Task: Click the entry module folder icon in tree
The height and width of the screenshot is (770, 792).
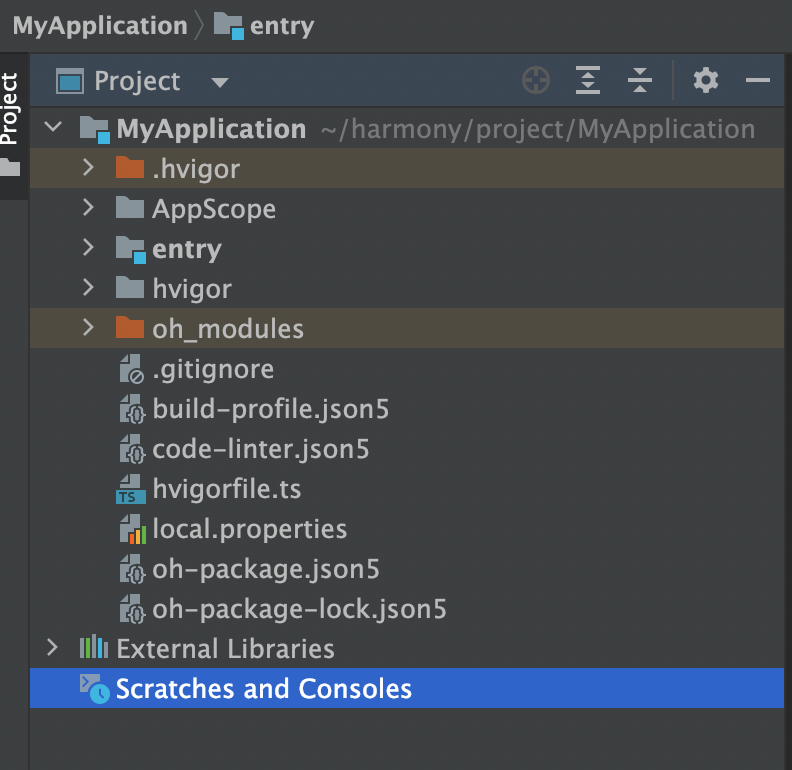Action: tap(131, 249)
